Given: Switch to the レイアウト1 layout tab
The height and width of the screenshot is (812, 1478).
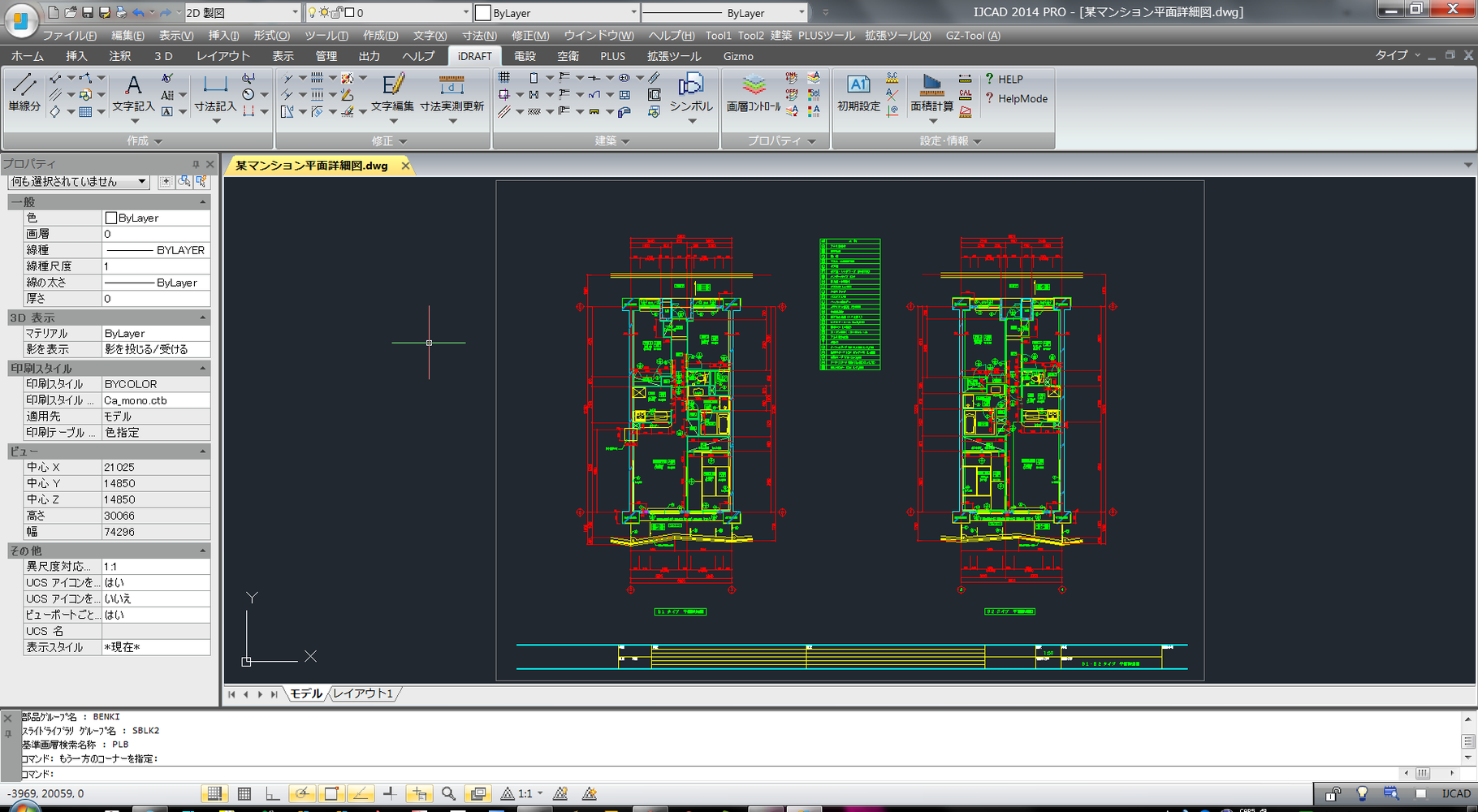Looking at the screenshot, I should coord(362,693).
